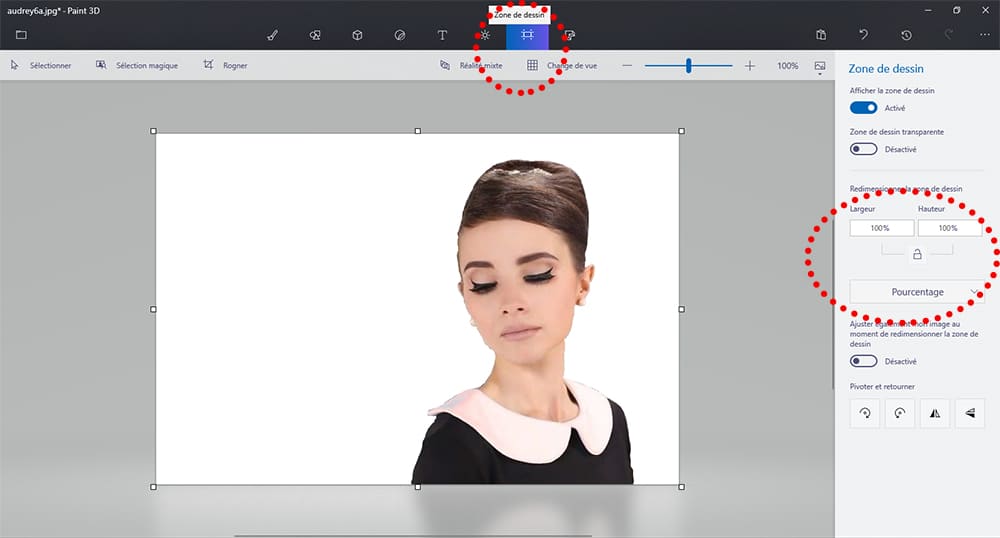This screenshot has width=1000, height=538.
Task: Open the Pourcentage unit dropdown
Action: point(916,292)
